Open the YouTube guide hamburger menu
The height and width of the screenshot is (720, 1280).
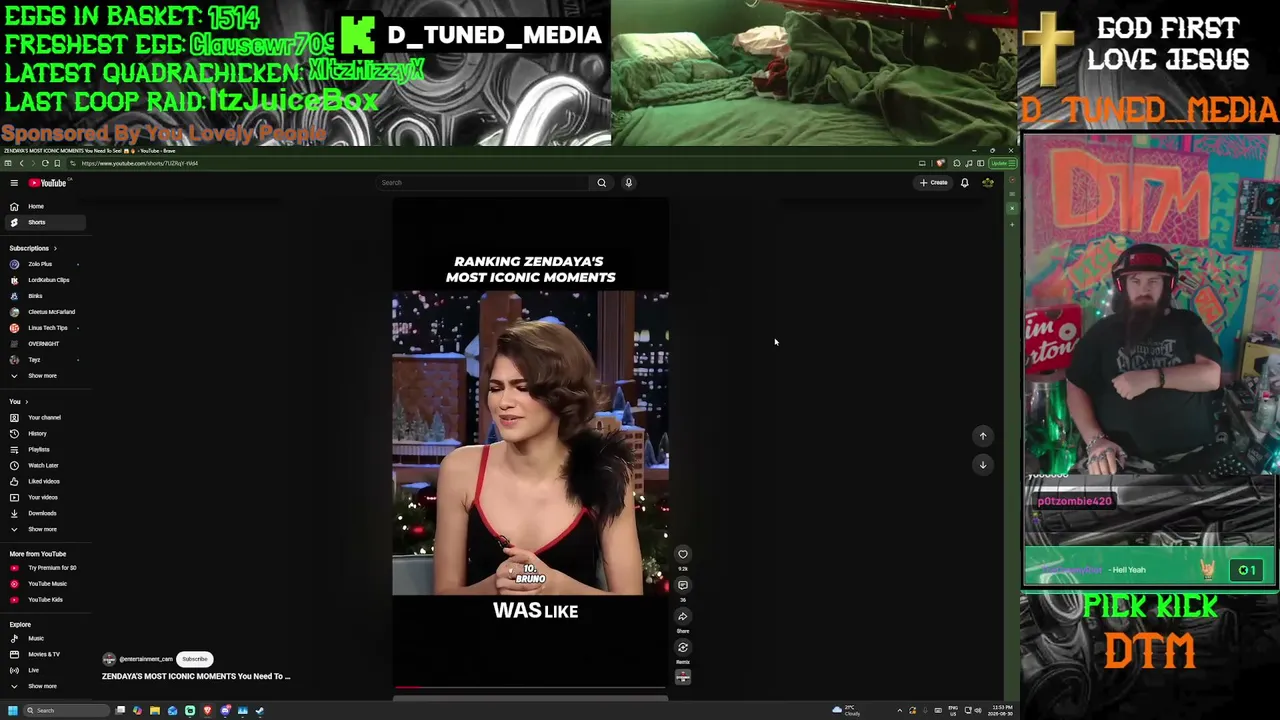(14, 183)
